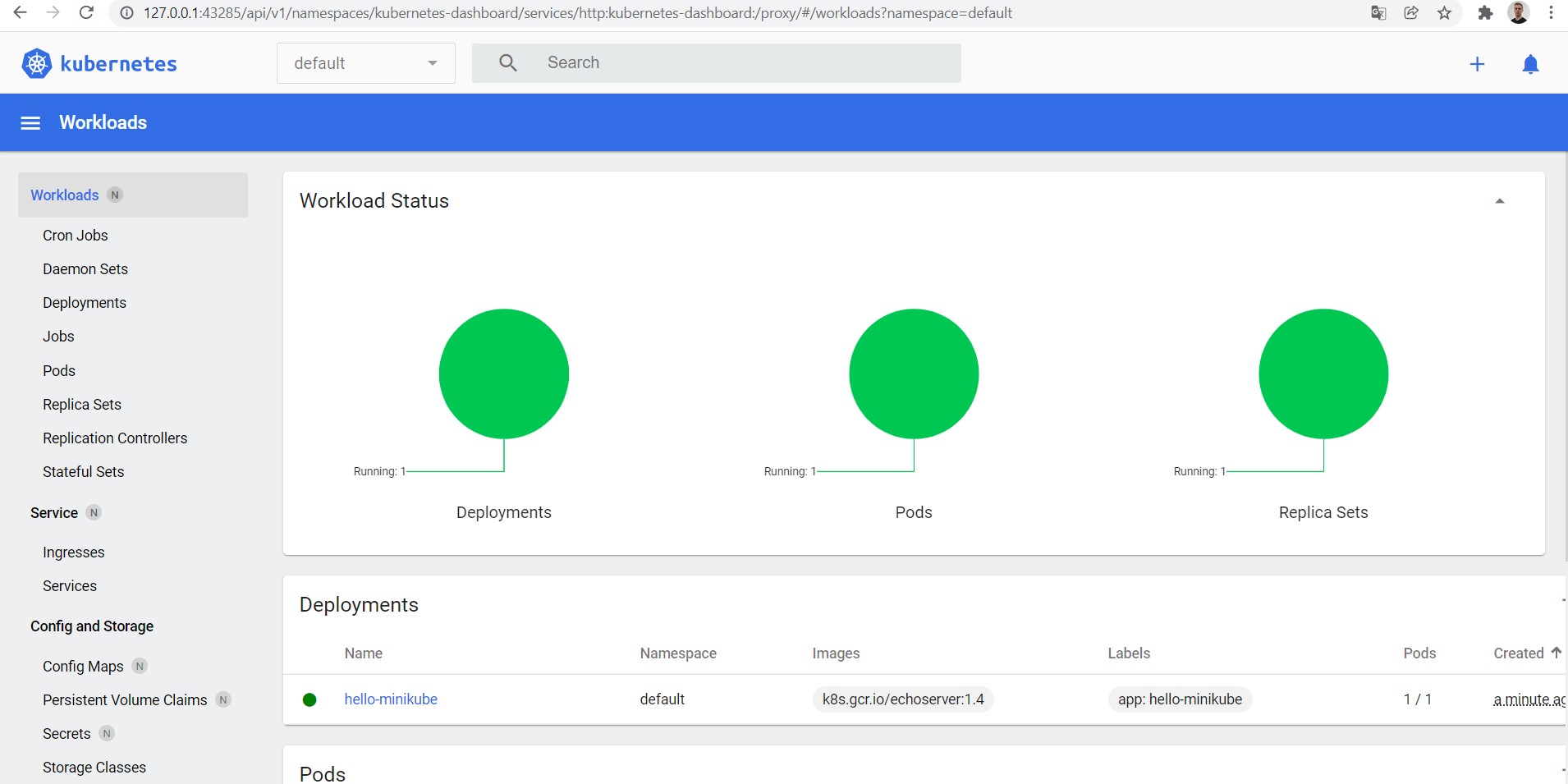The height and width of the screenshot is (784, 1568).
Task: Click the N badge next to Workloads
Action: (115, 195)
